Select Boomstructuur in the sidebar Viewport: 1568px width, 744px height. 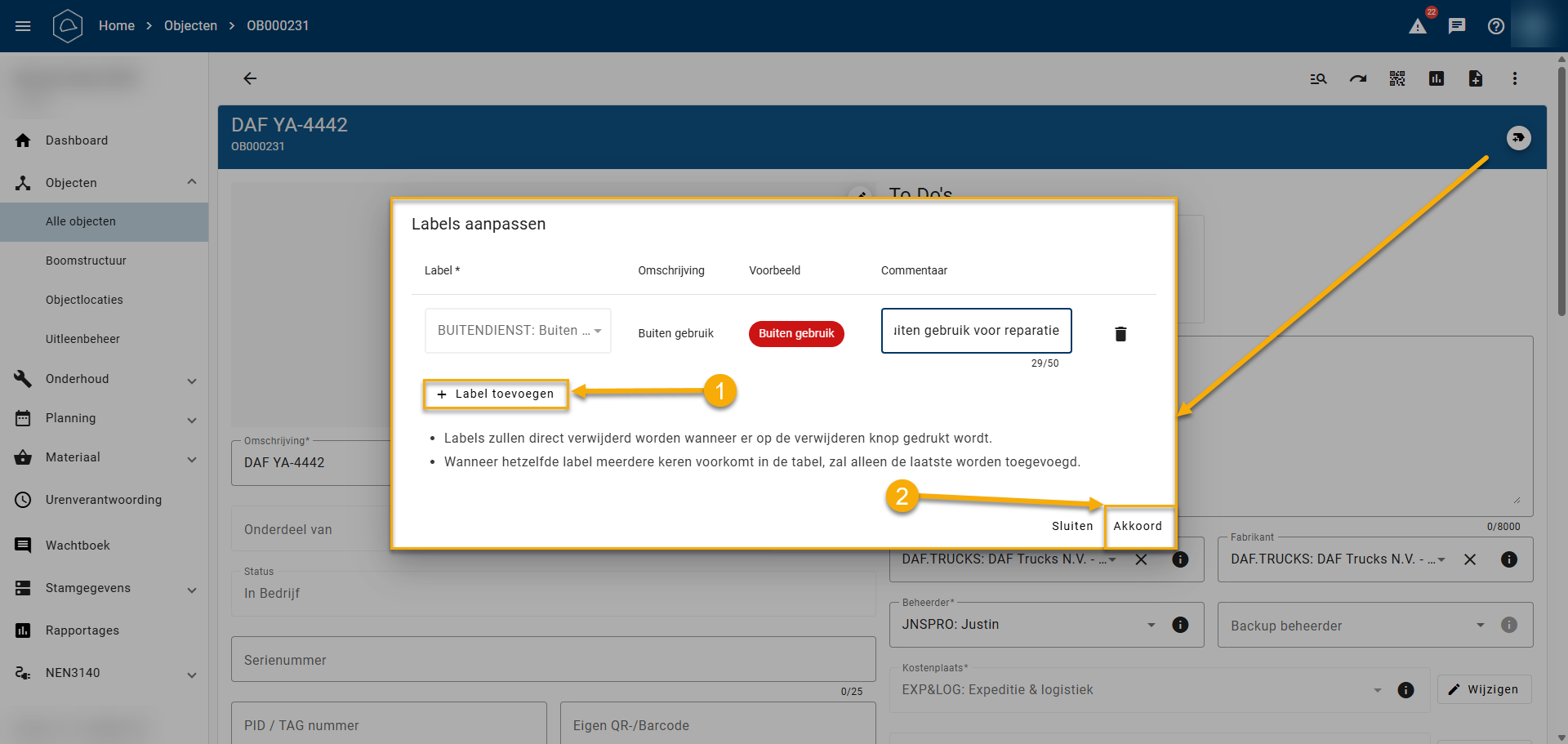[86, 261]
